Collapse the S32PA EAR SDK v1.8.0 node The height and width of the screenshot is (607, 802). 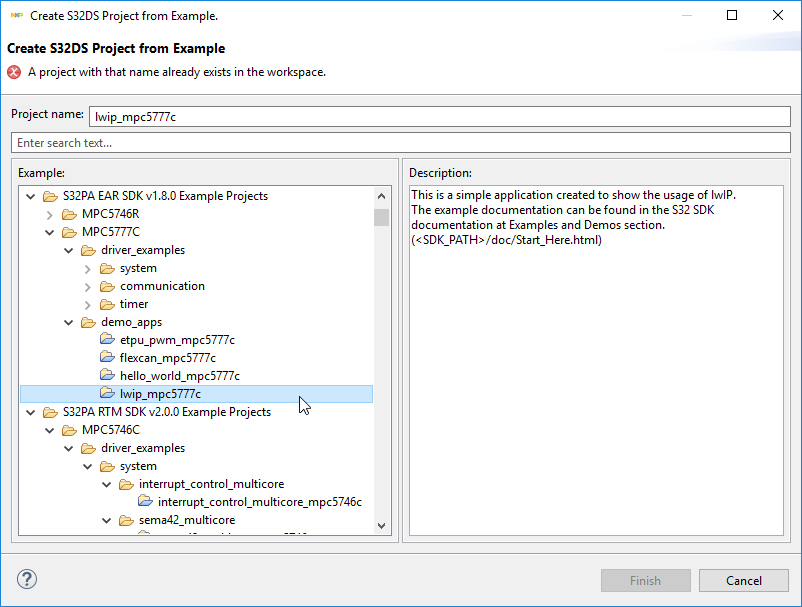coord(31,196)
